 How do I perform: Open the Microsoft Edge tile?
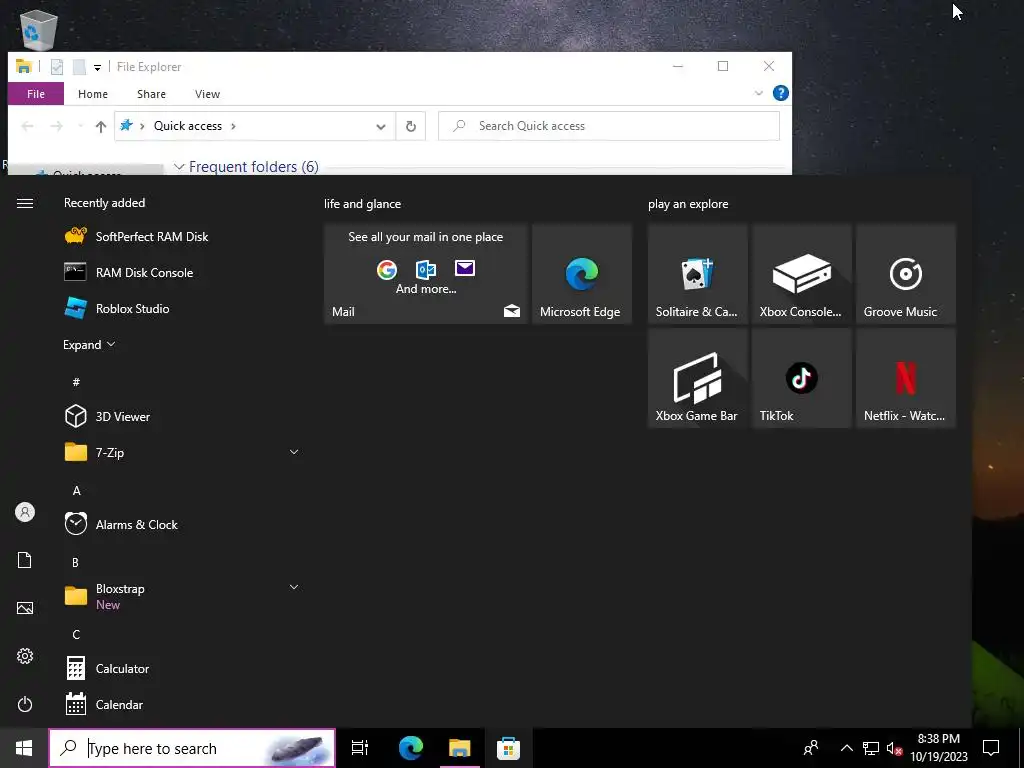click(x=582, y=274)
